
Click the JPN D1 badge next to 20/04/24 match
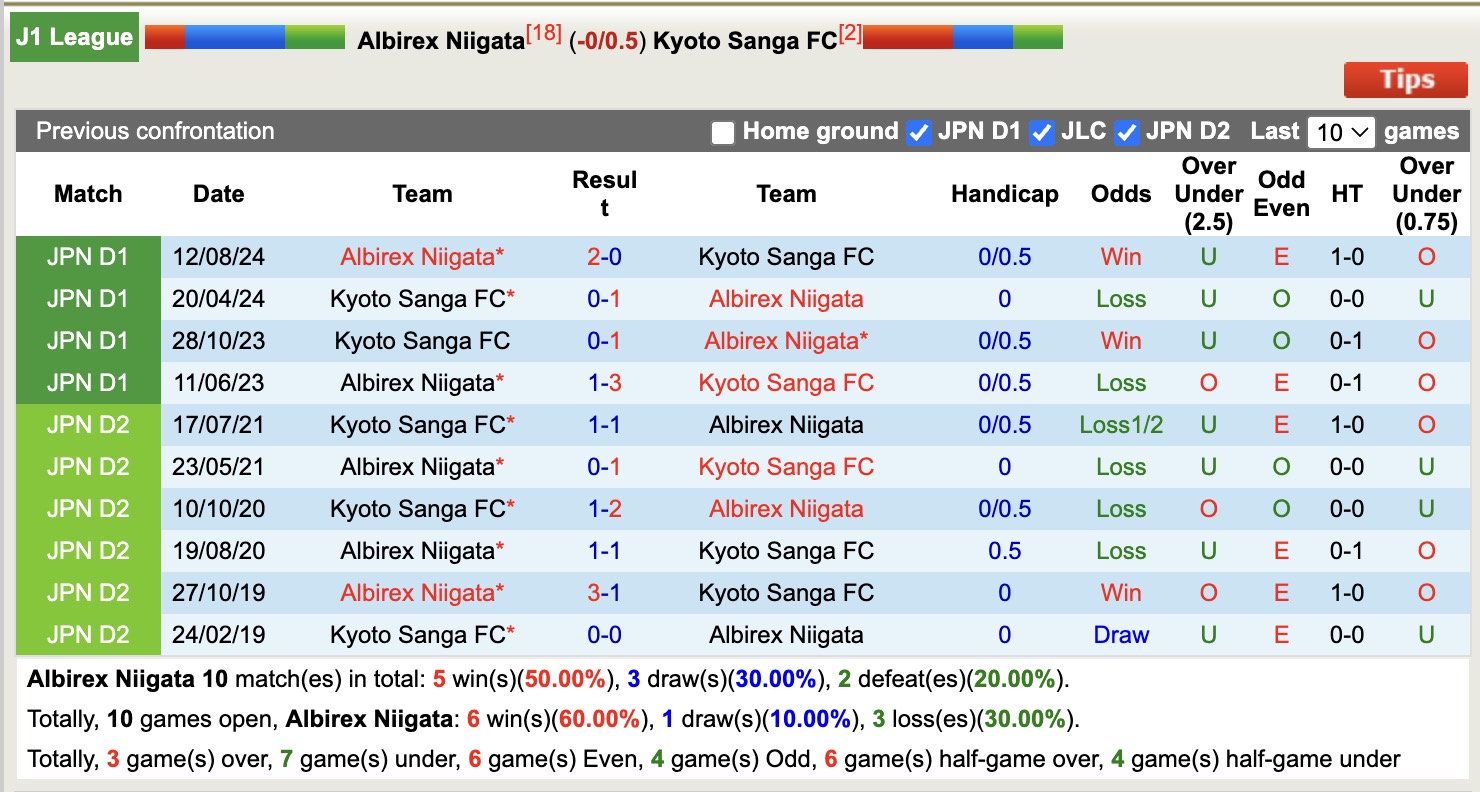coord(87,298)
